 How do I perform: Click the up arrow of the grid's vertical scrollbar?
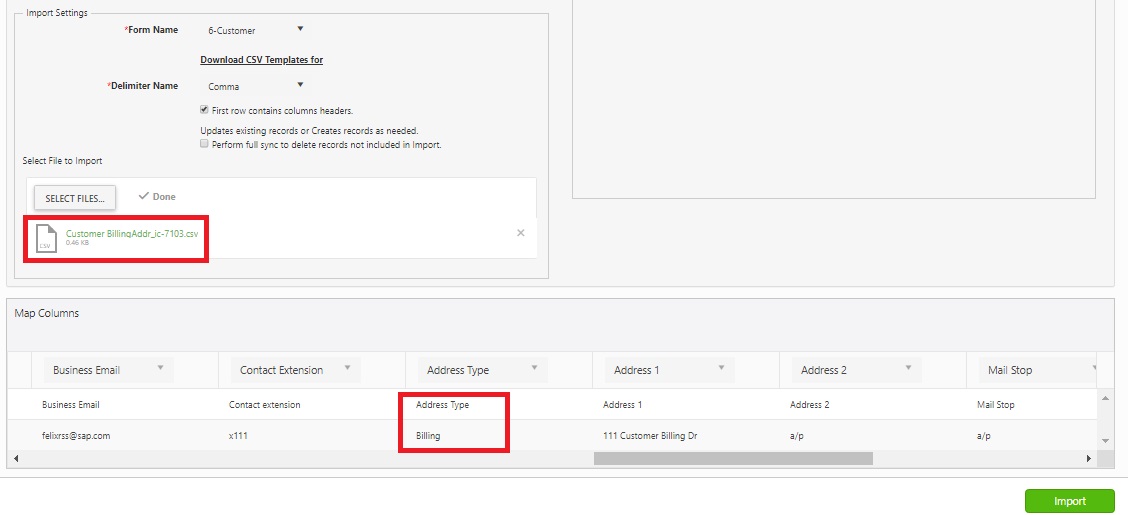point(1105,398)
